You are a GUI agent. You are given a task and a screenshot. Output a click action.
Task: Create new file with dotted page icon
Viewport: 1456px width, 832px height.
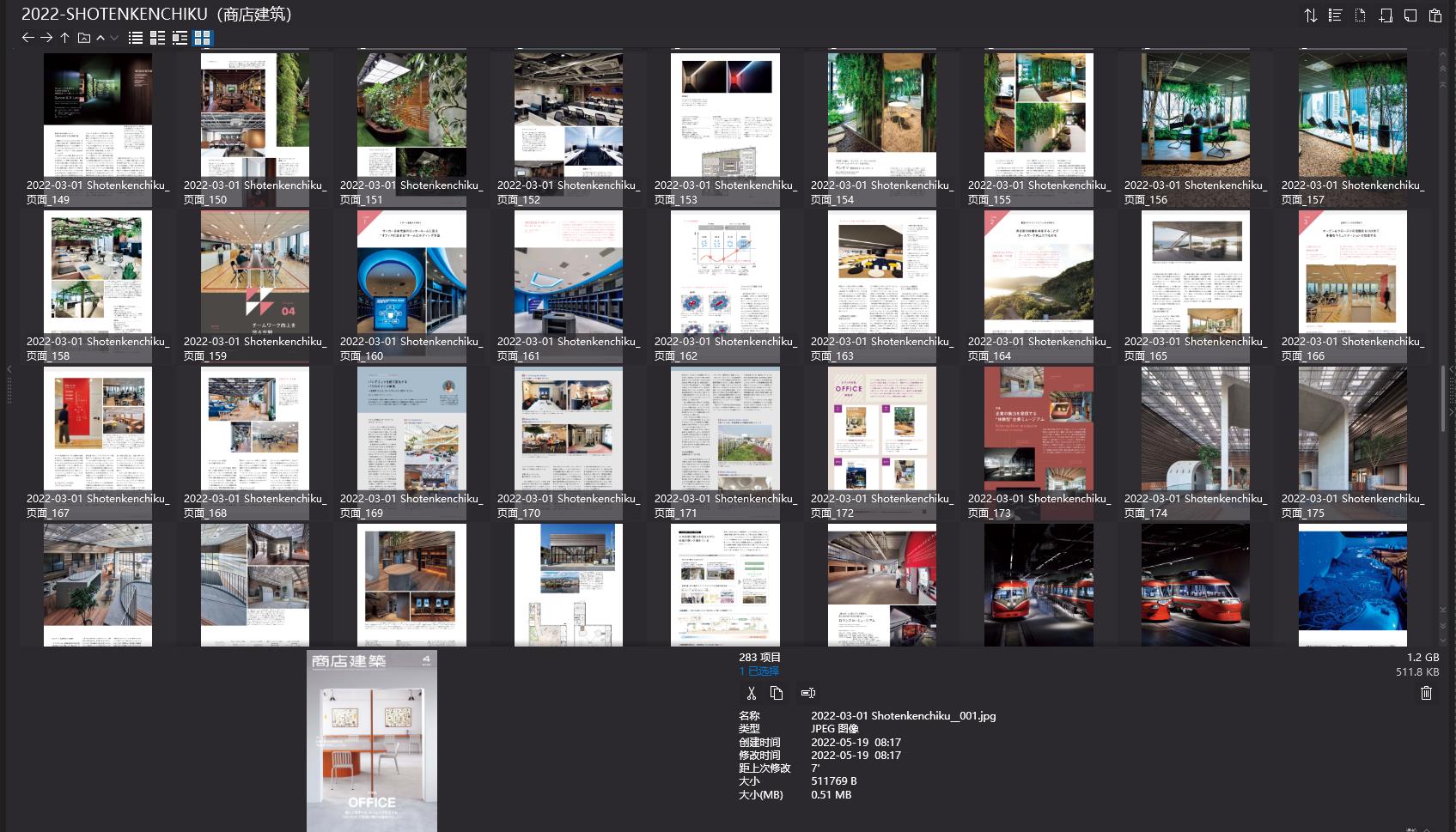click(x=1360, y=15)
